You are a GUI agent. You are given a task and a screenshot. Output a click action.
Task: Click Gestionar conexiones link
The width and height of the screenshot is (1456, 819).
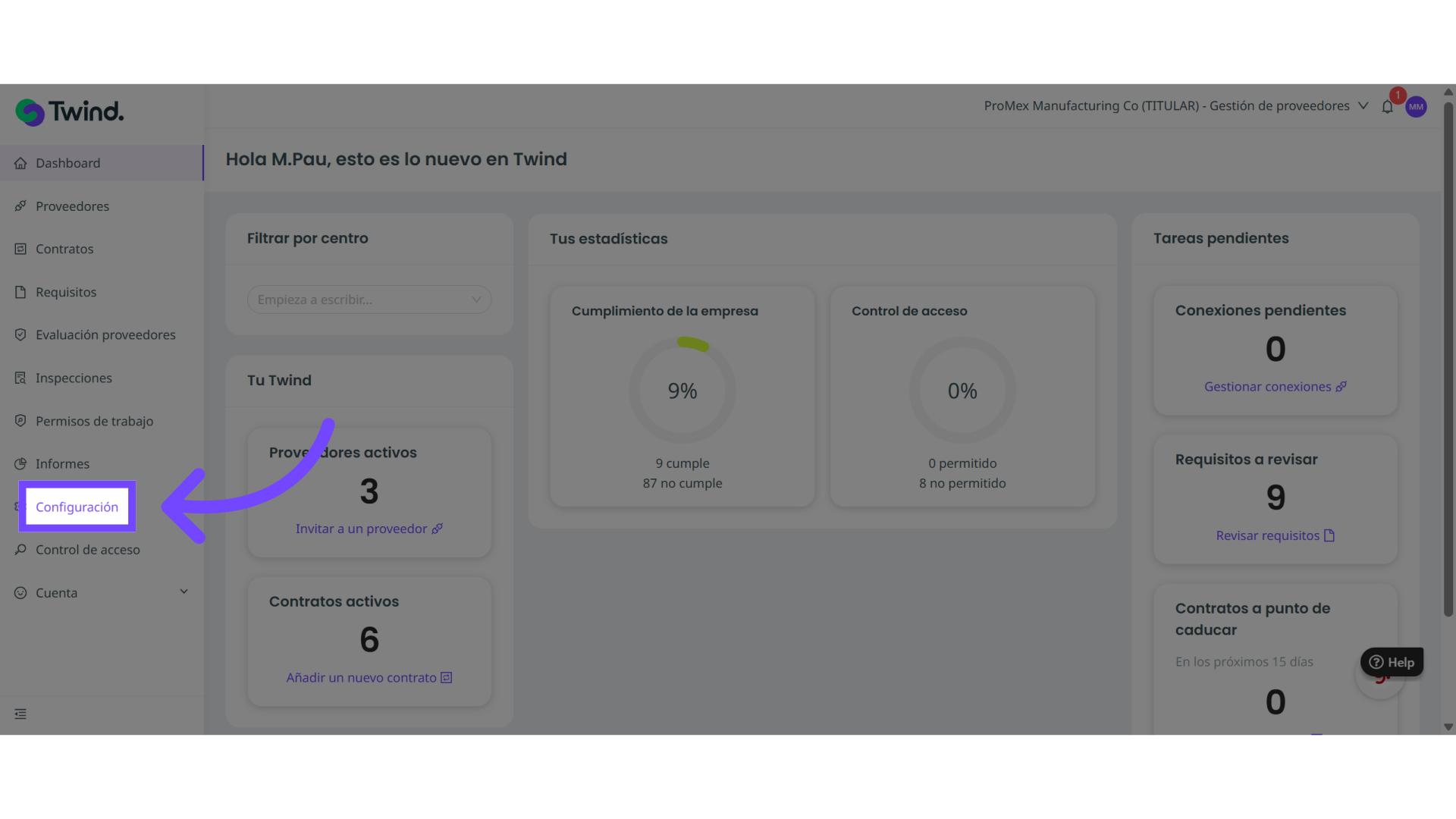1275,387
